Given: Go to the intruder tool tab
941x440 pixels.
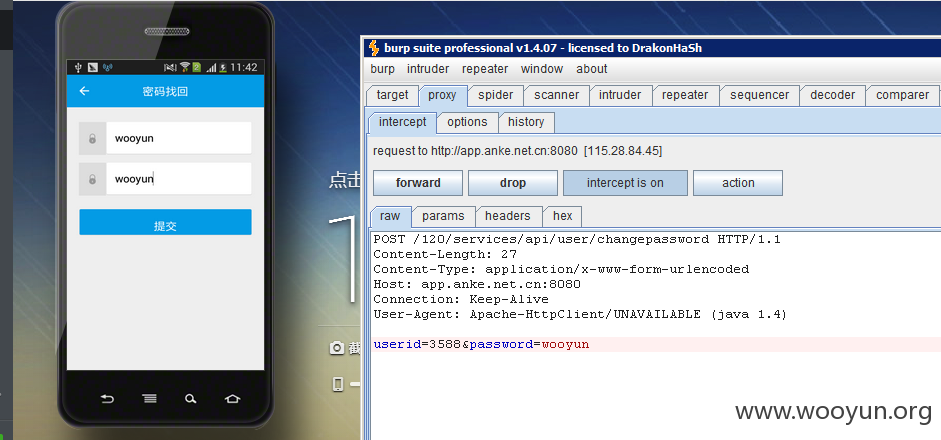Looking at the screenshot, I should pyautogui.click(x=620, y=95).
